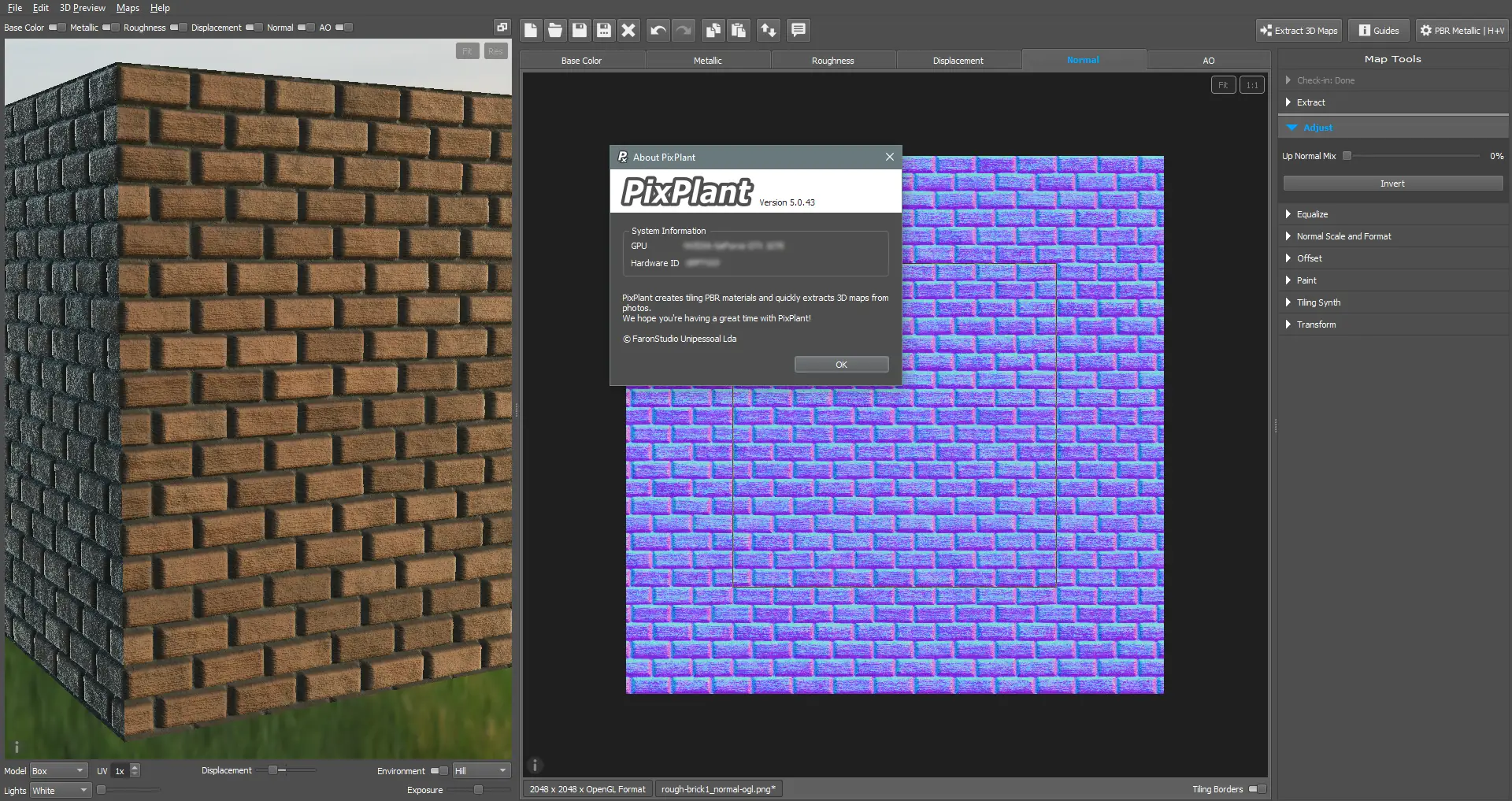Screen dimensions: 1512x801
Task: Paste with the clipboard icon
Action: [738, 30]
